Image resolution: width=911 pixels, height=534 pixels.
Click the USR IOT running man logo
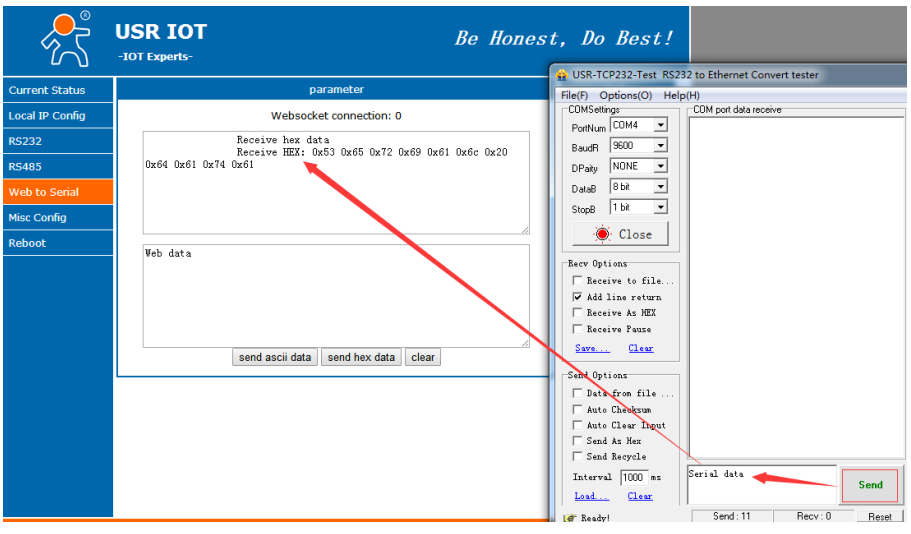click(66, 39)
